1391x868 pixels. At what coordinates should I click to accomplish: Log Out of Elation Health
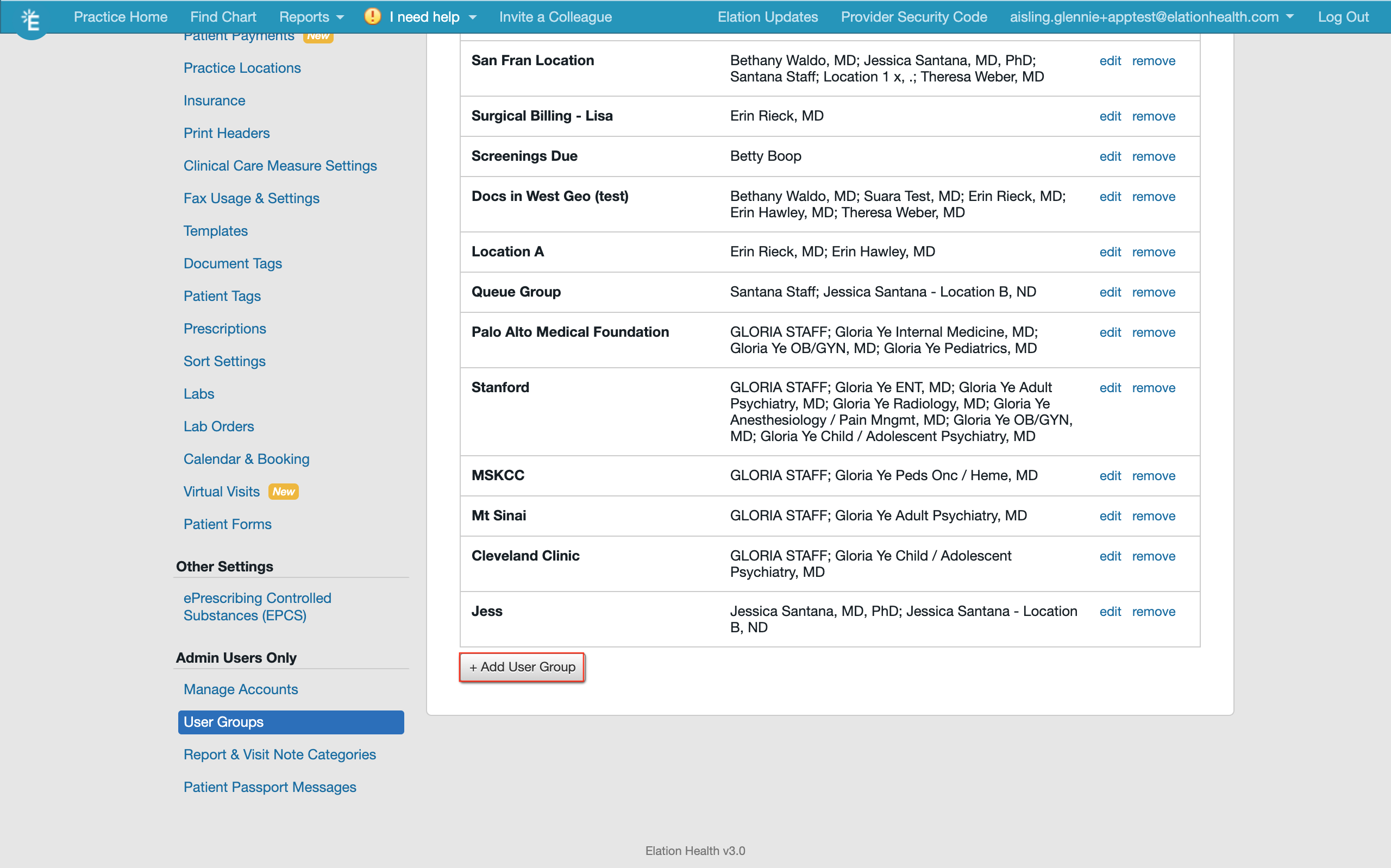(x=1344, y=17)
